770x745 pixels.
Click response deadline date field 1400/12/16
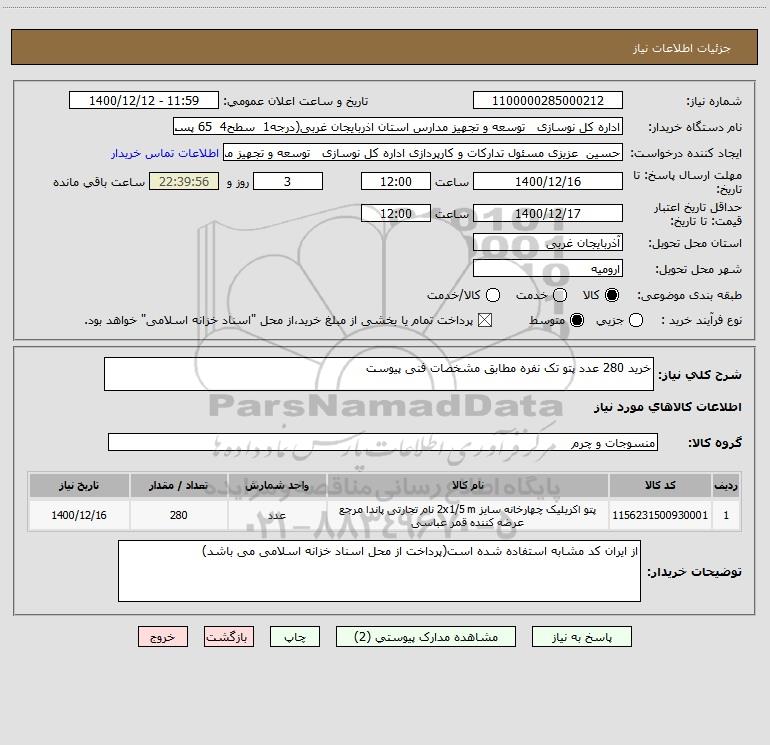coord(548,181)
